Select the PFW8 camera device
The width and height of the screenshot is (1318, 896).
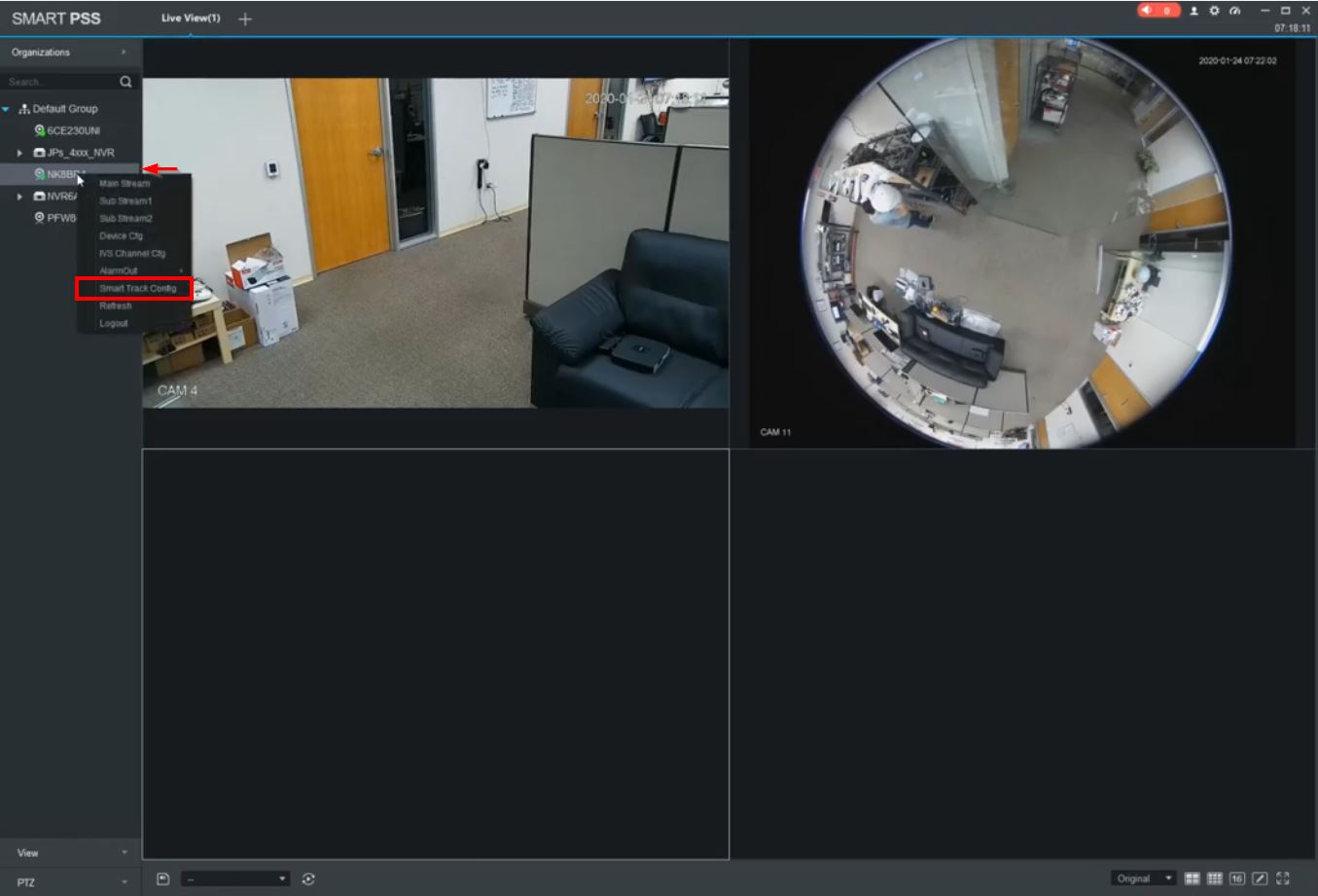pos(55,218)
